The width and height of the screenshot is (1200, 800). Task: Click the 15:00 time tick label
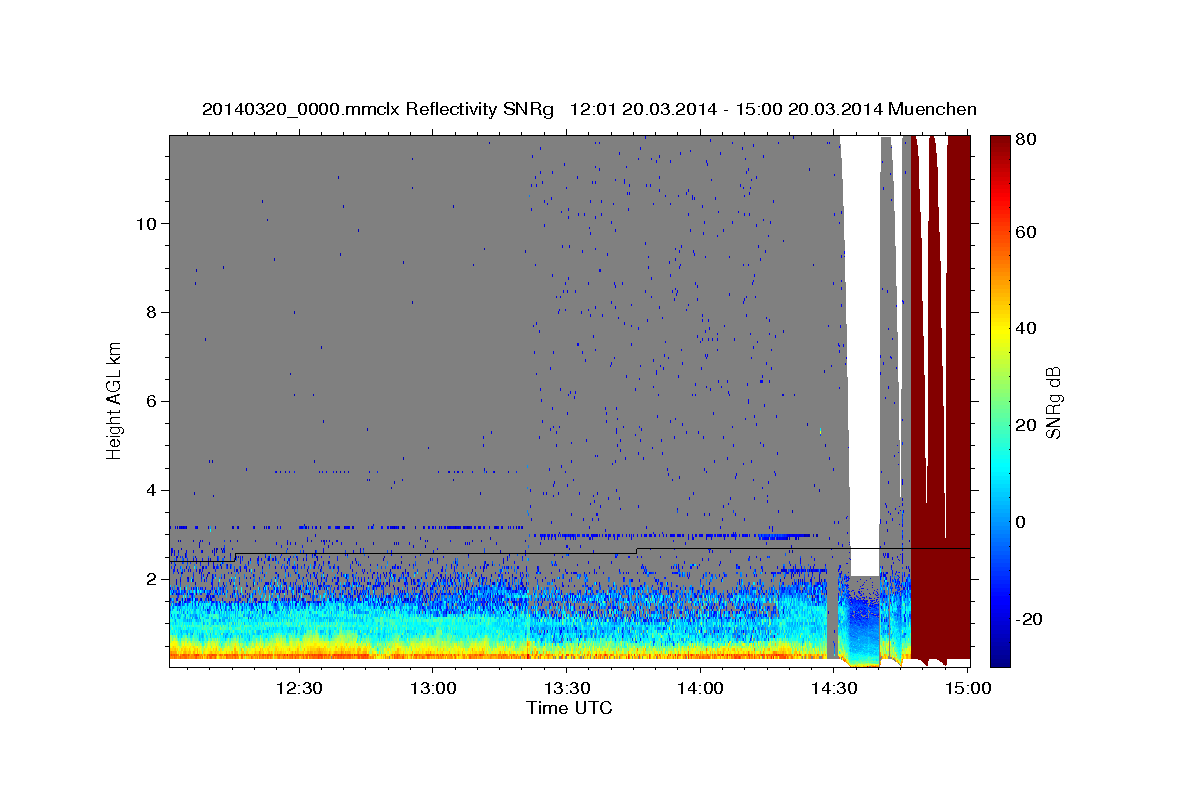pos(967,688)
